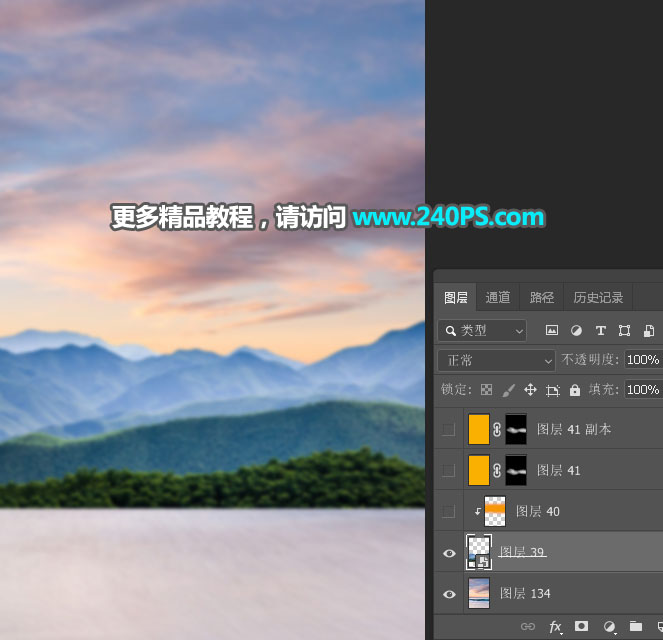The height and width of the screenshot is (640, 663).
Task: Lock layer position move icon
Action: coord(530,390)
